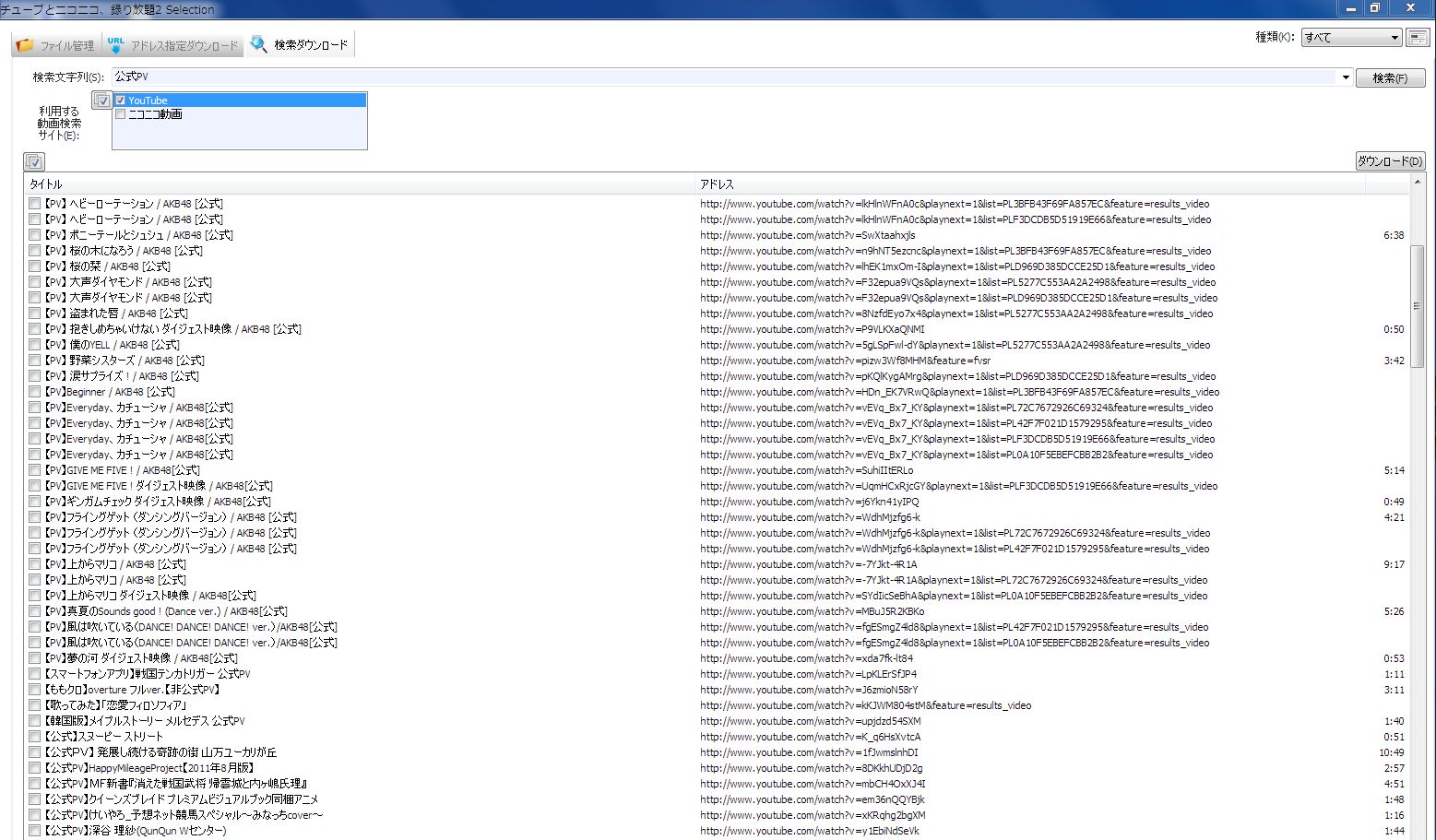Click the check-all icon above the results list

(34, 162)
